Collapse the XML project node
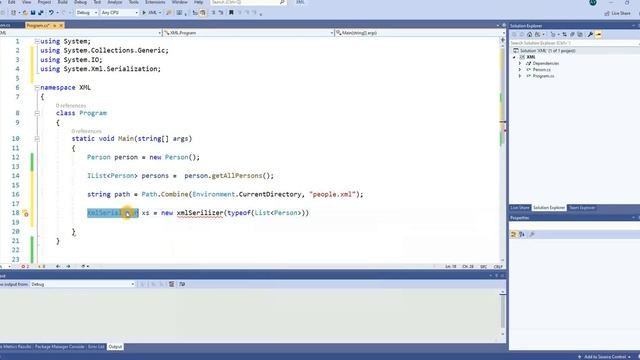The width and height of the screenshot is (640, 360). (514, 57)
